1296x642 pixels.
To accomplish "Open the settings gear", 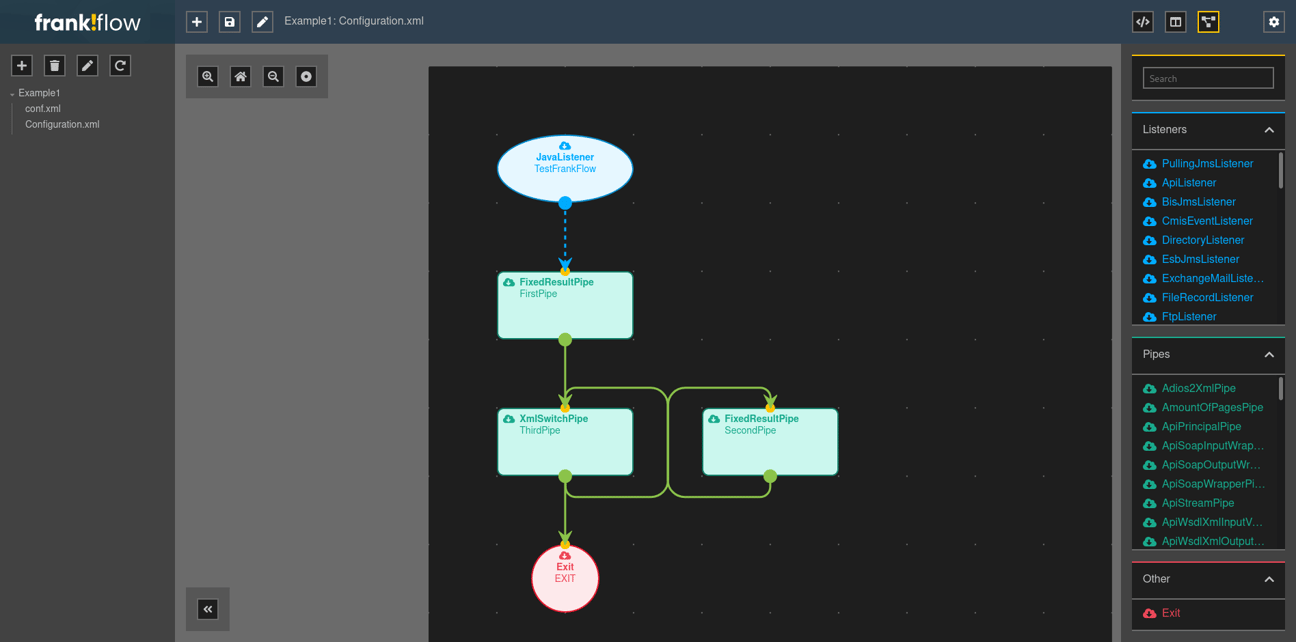I will click(1273, 21).
